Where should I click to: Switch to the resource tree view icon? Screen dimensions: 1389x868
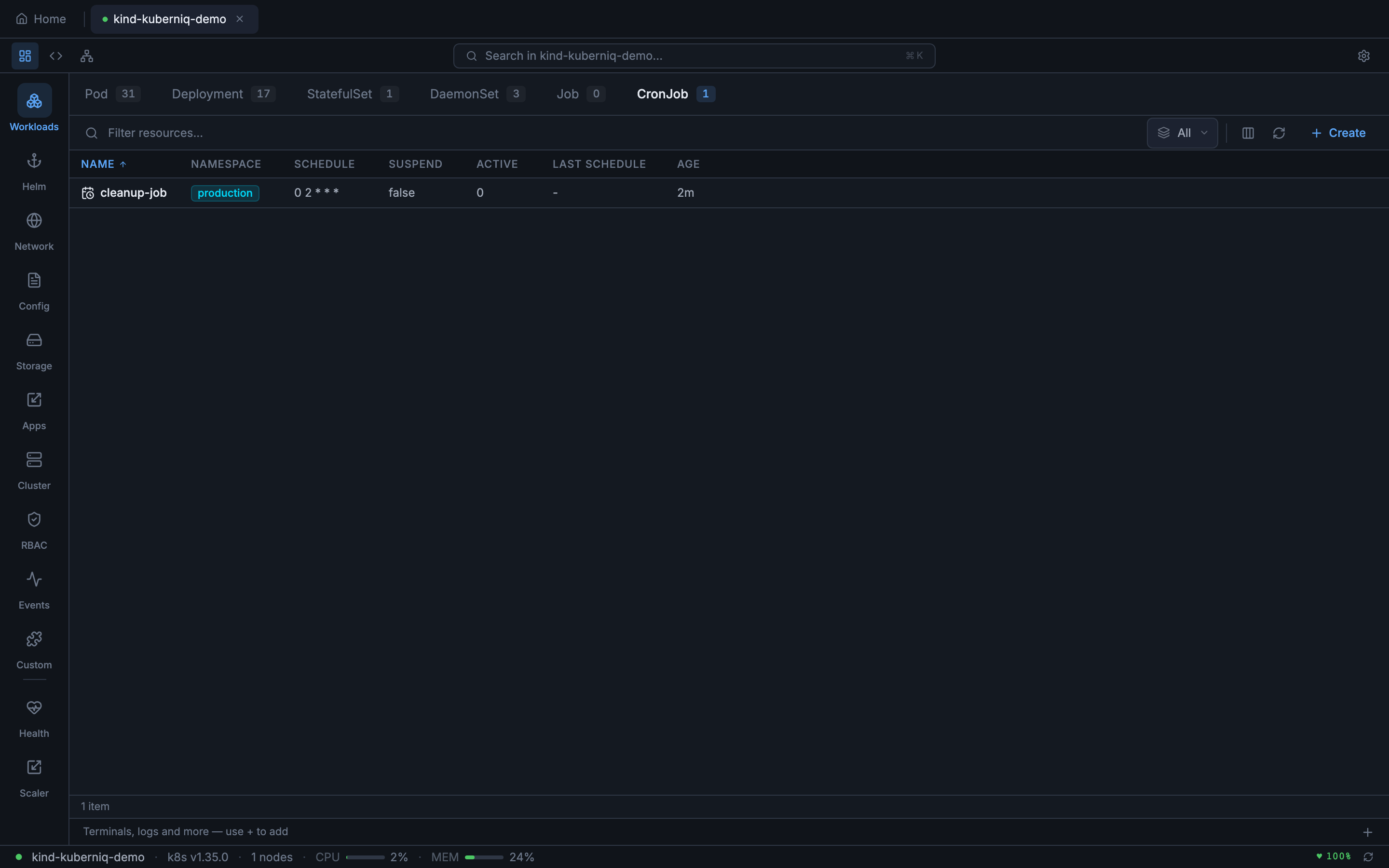pyautogui.click(x=87, y=55)
